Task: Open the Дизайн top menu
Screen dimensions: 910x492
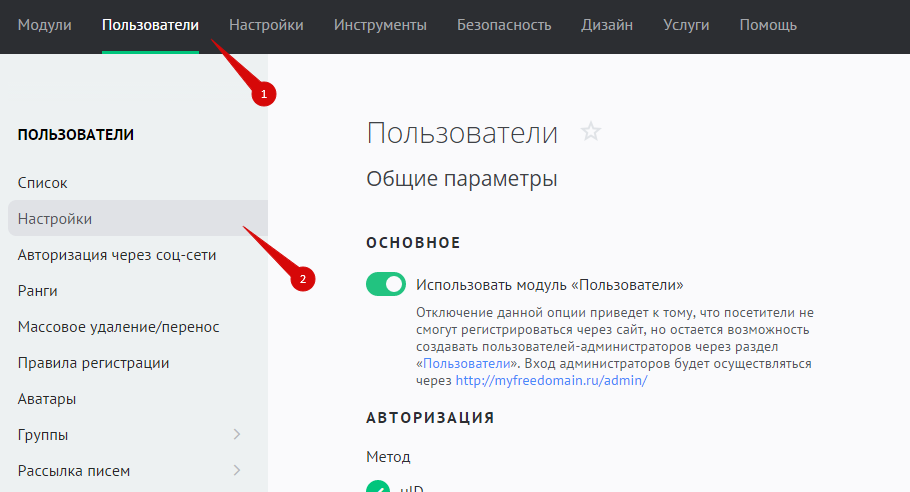Action: [x=607, y=25]
